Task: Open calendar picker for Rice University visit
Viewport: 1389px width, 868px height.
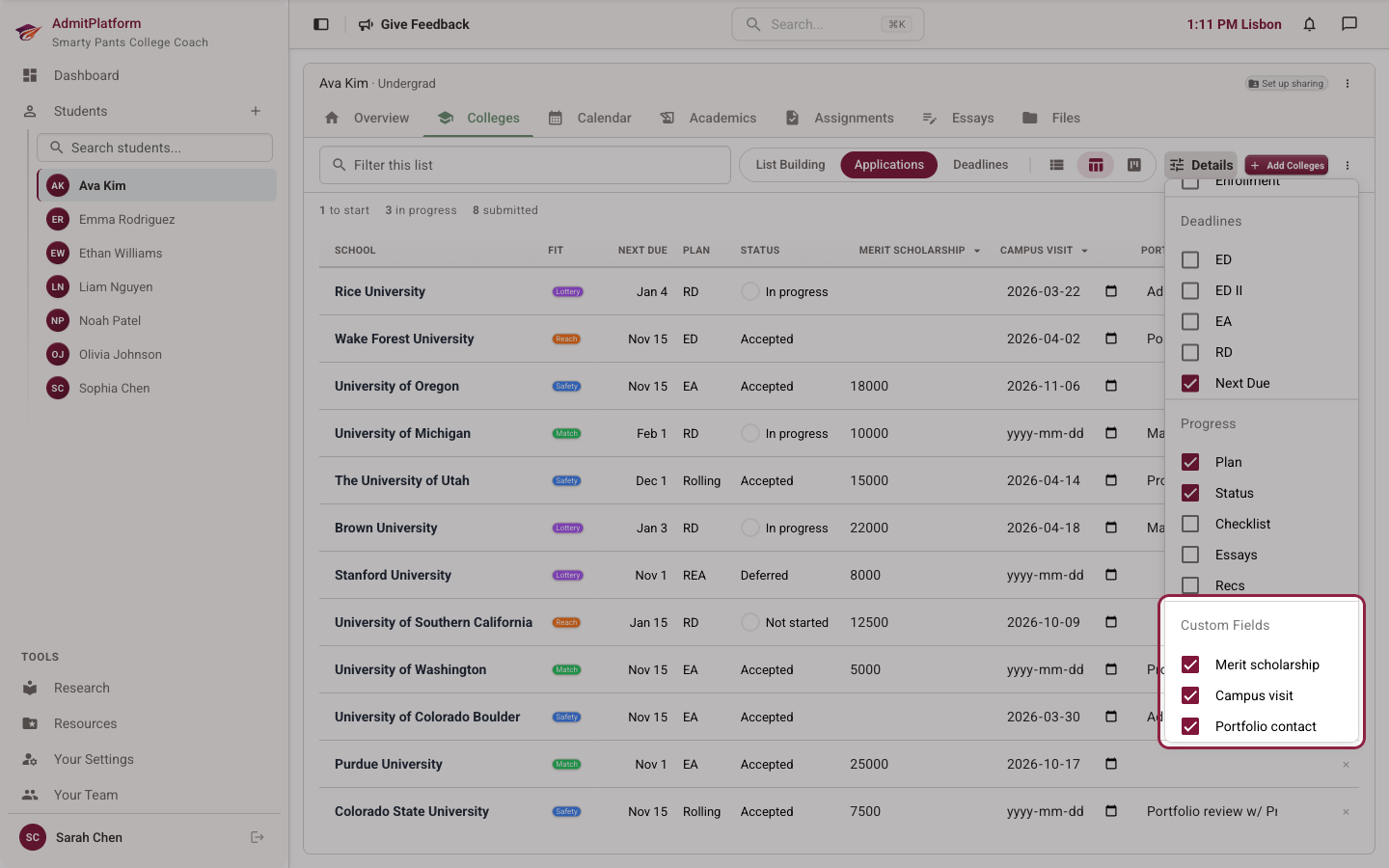Action: 1111,291
